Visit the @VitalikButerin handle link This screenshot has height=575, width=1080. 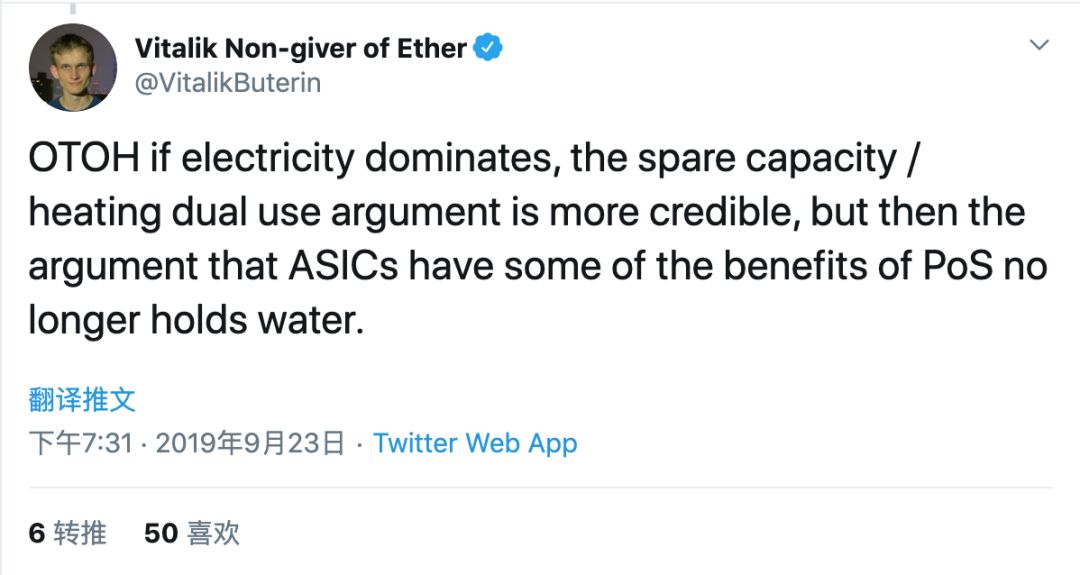tap(228, 83)
